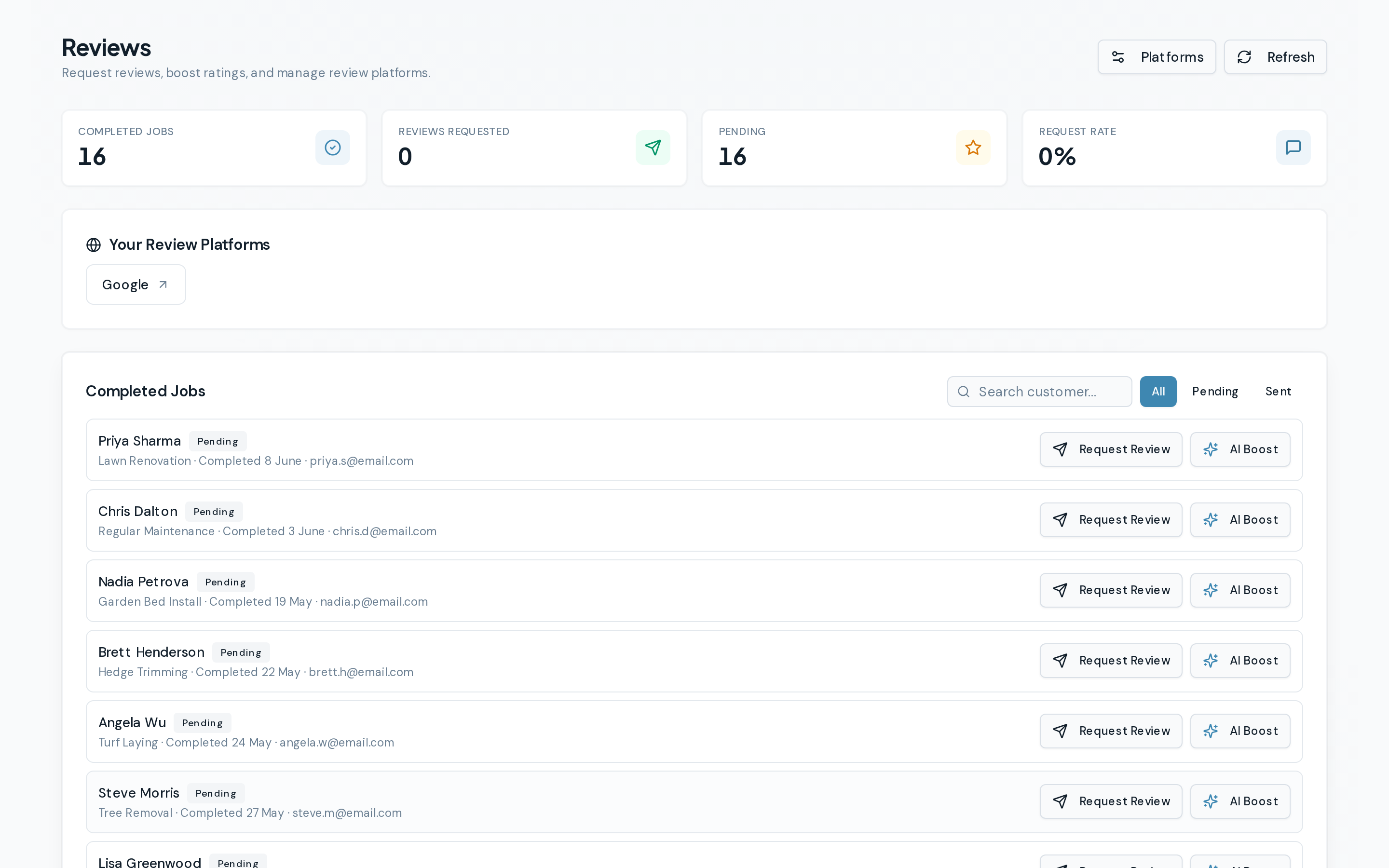1389x868 pixels.
Task: Request Review for Brett Henderson
Action: pyautogui.click(x=1111, y=661)
